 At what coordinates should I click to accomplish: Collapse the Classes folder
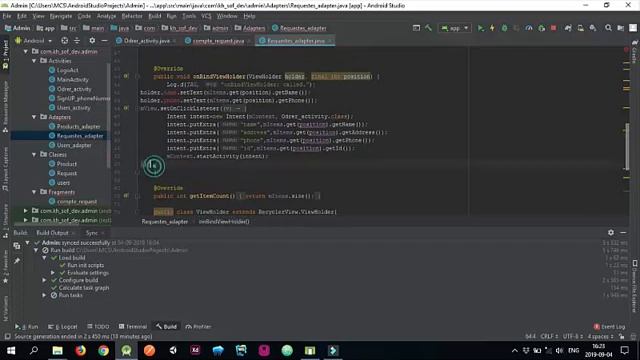[x=34, y=155]
